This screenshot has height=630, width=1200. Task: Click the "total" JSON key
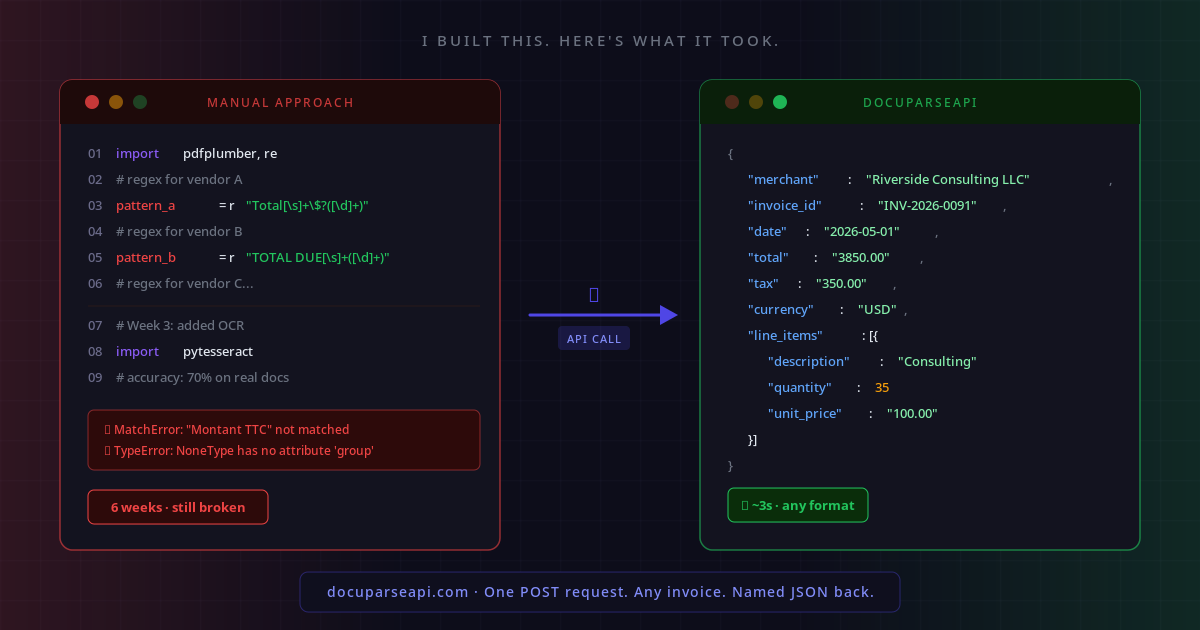tap(769, 258)
